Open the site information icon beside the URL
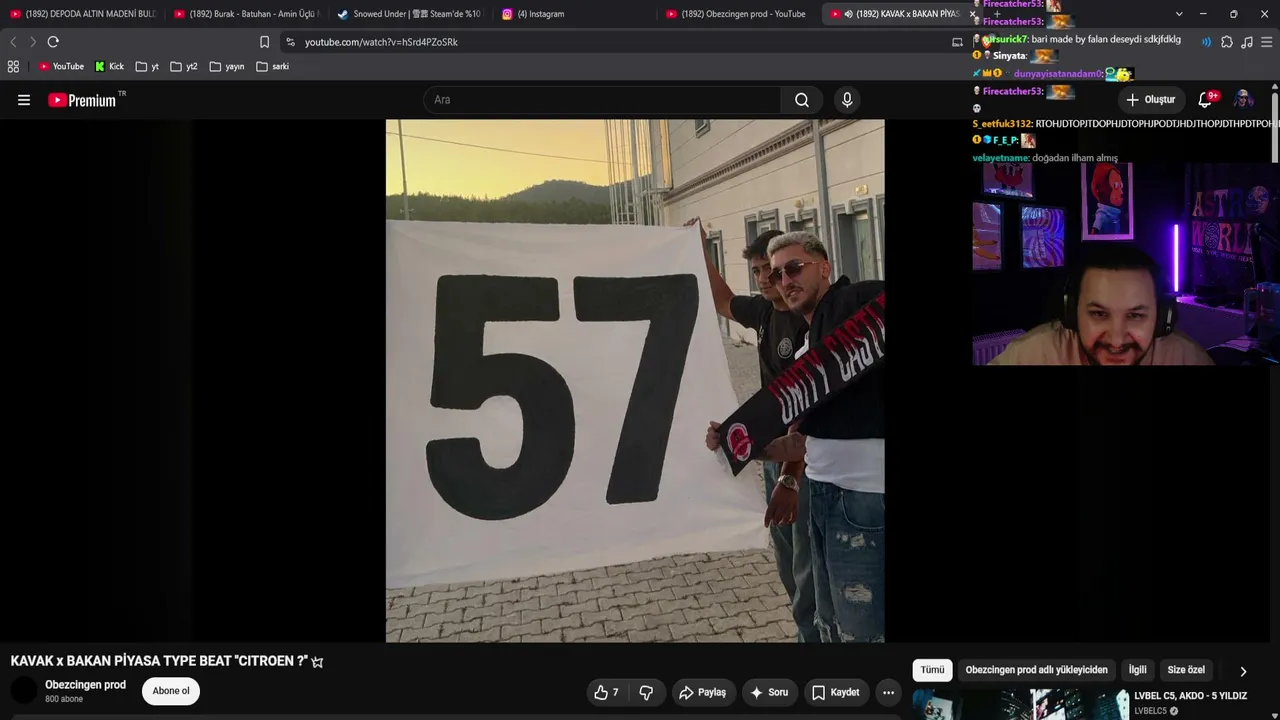Image resolution: width=1280 pixels, height=720 pixels. pyautogui.click(x=290, y=42)
